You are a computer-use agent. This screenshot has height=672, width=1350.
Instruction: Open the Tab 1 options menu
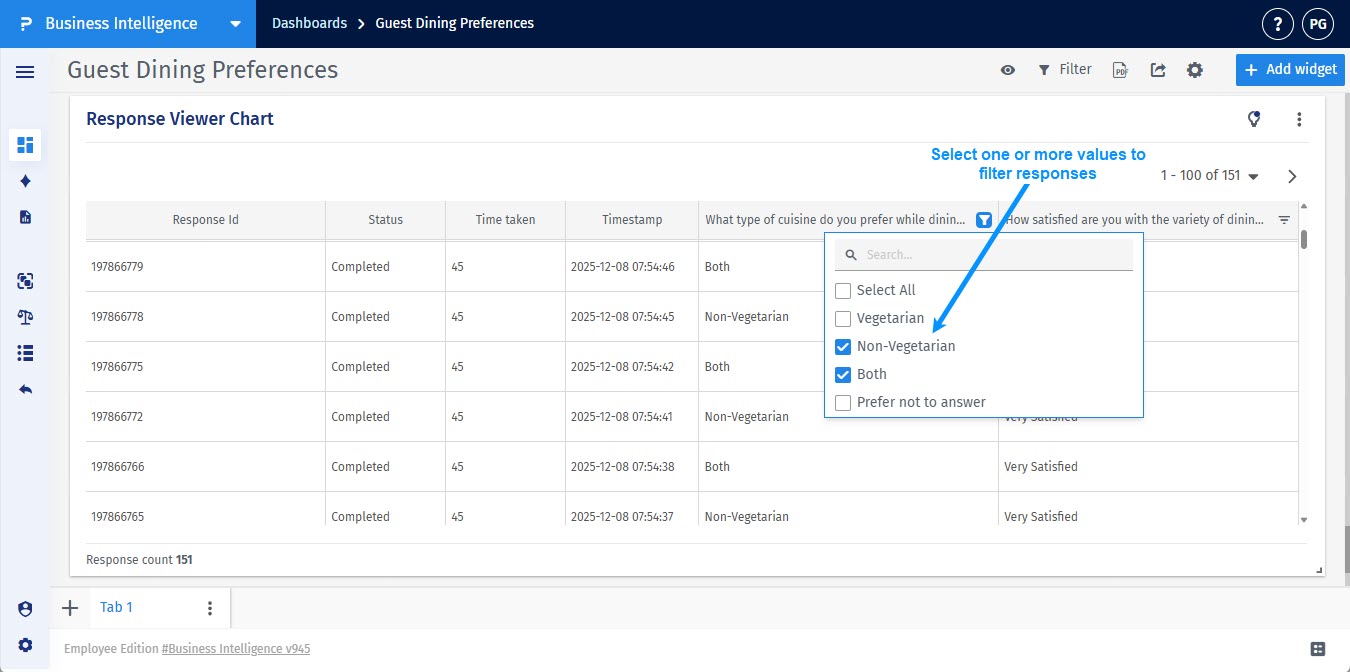tap(210, 608)
